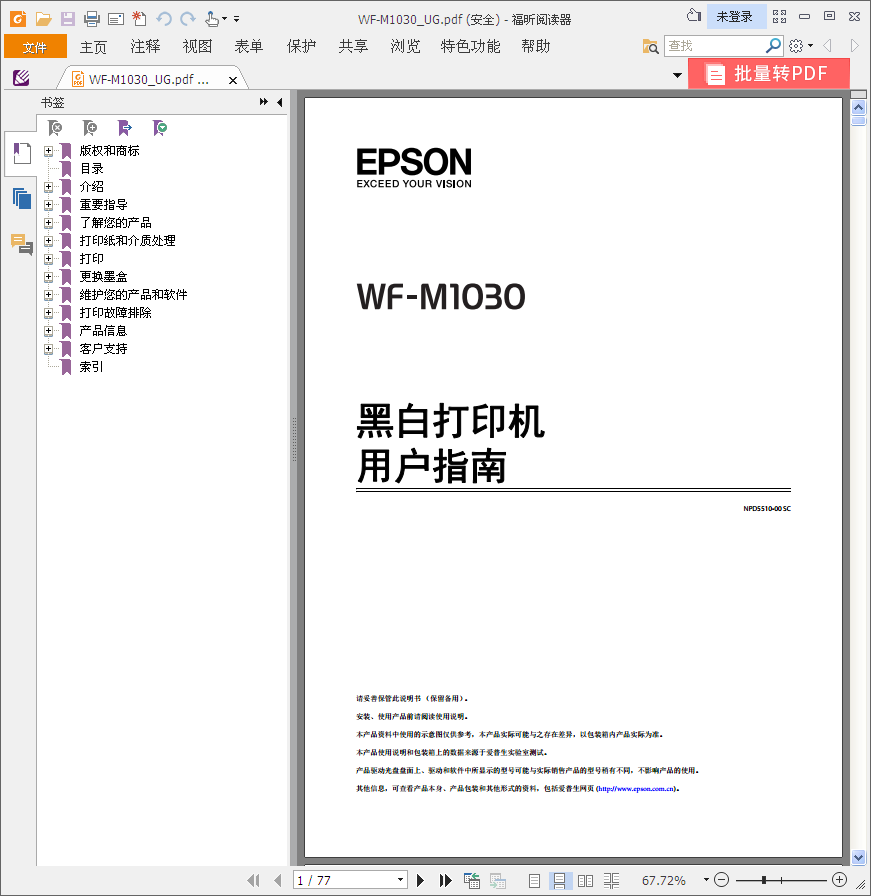Switch to the 注释 ribbon tab

[x=145, y=46]
